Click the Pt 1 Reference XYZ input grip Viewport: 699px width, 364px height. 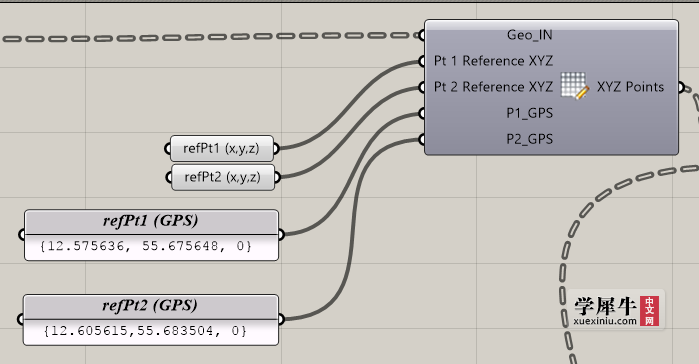pyautogui.click(x=422, y=61)
